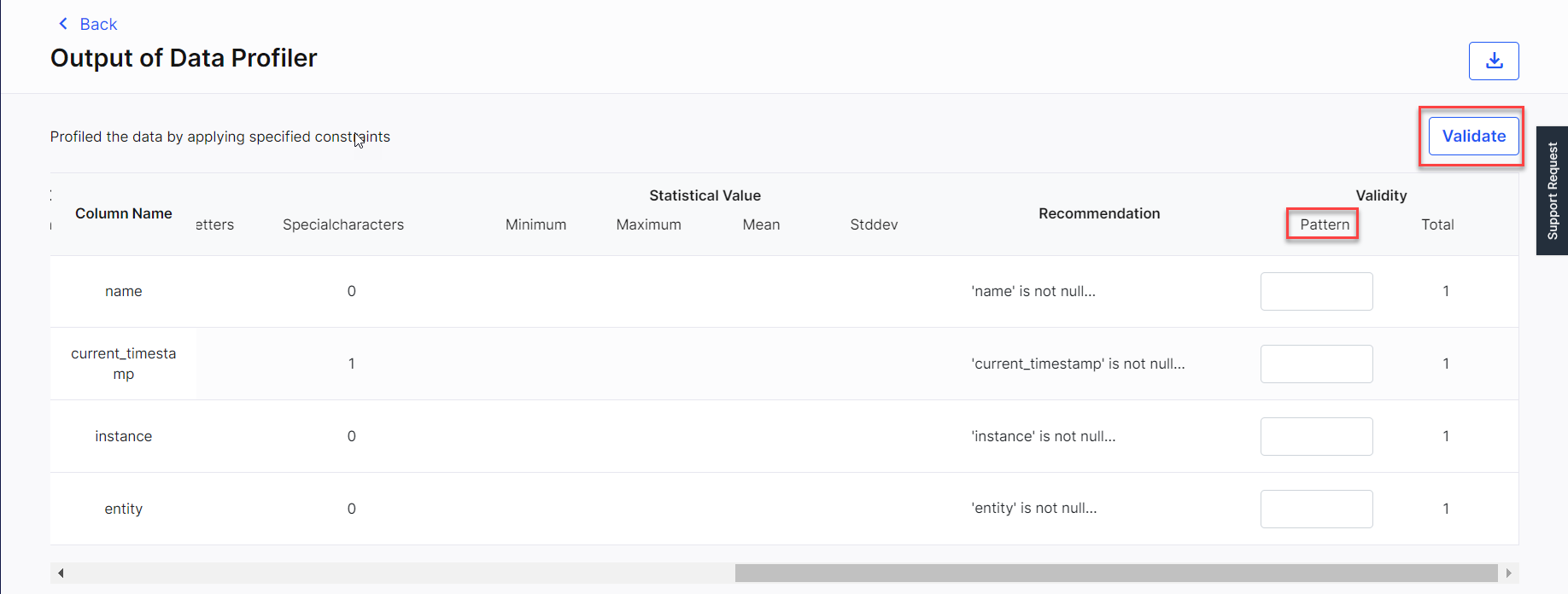The height and width of the screenshot is (594, 1568).
Task: Go back using the Back link
Action: coord(87,24)
